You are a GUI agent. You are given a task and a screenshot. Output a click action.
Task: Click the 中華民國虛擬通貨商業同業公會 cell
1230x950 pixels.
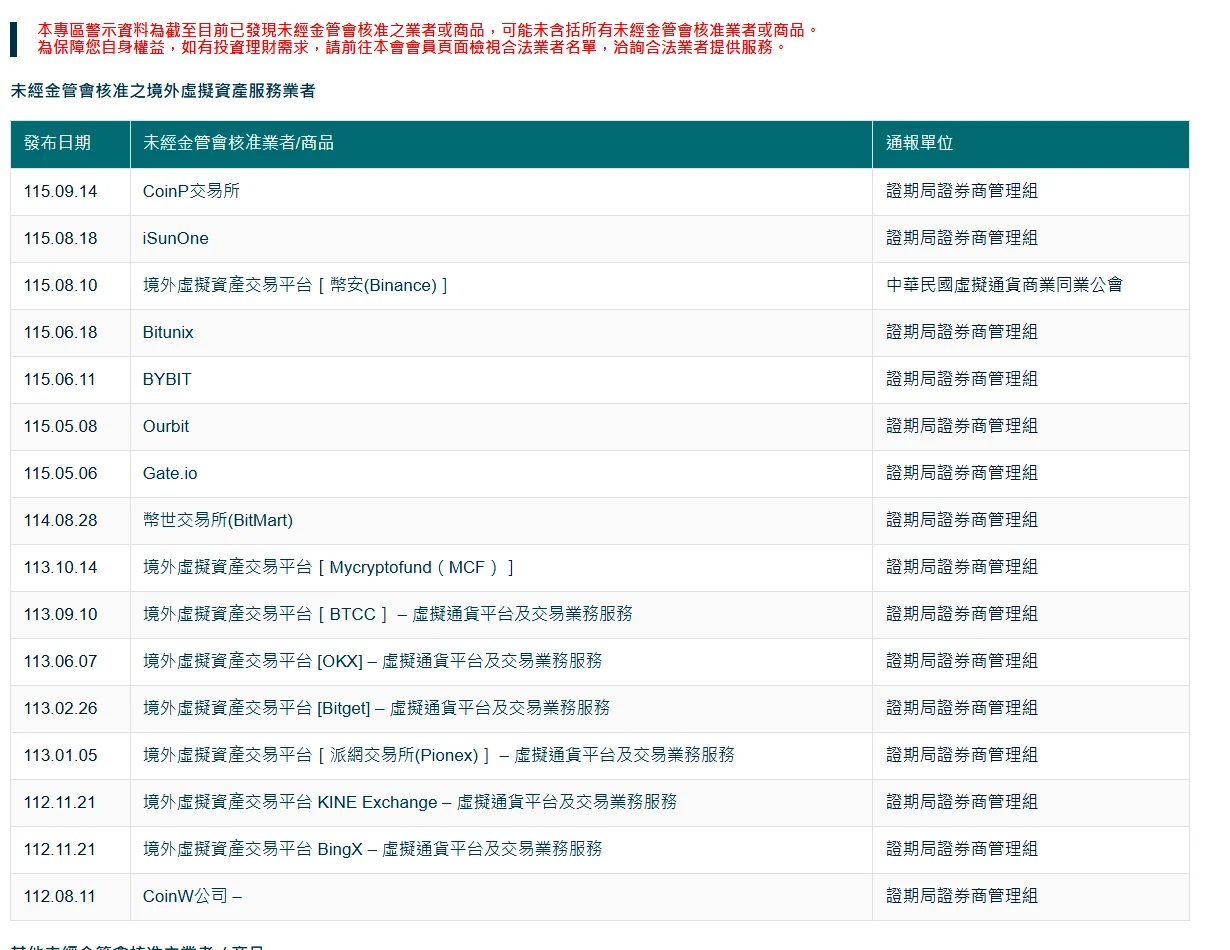[1005, 285]
